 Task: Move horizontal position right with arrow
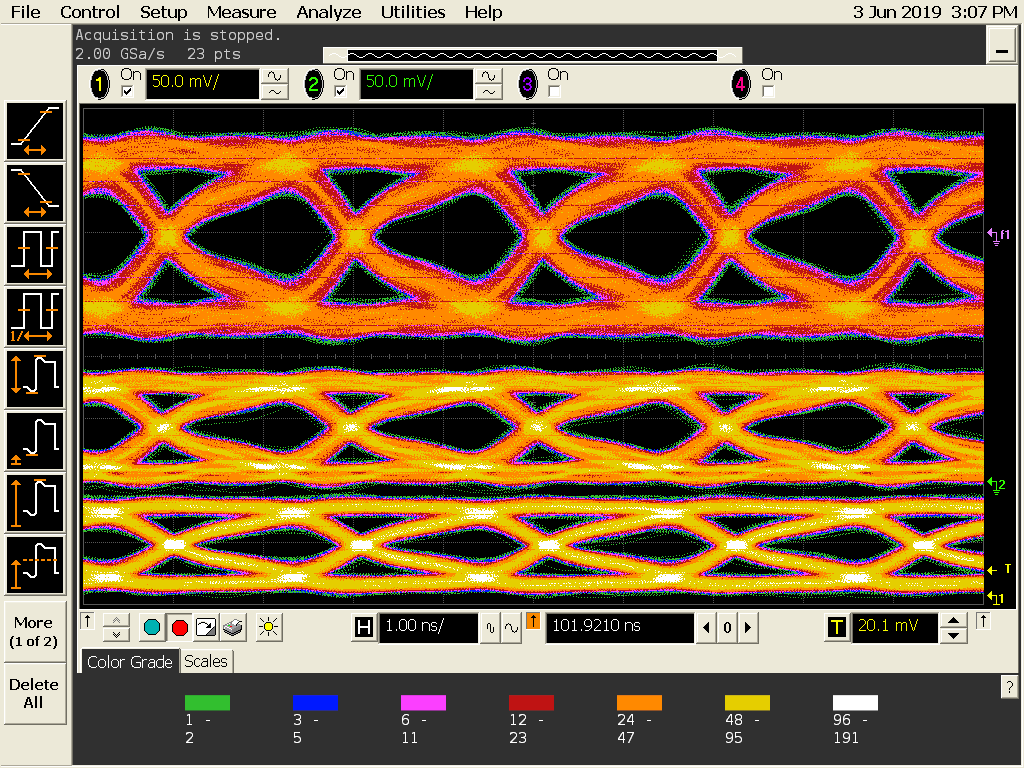748,628
